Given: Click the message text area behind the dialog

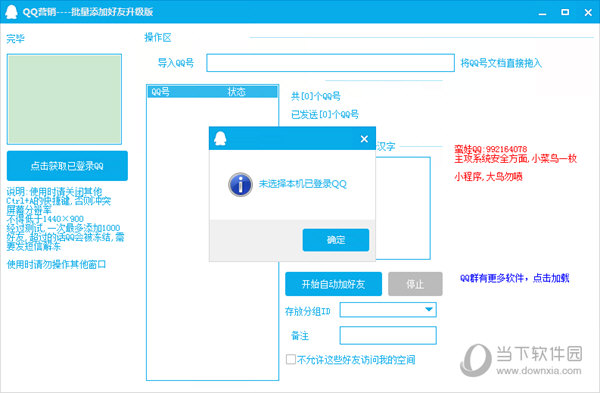Looking at the screenshot, I should click(403, 208).
